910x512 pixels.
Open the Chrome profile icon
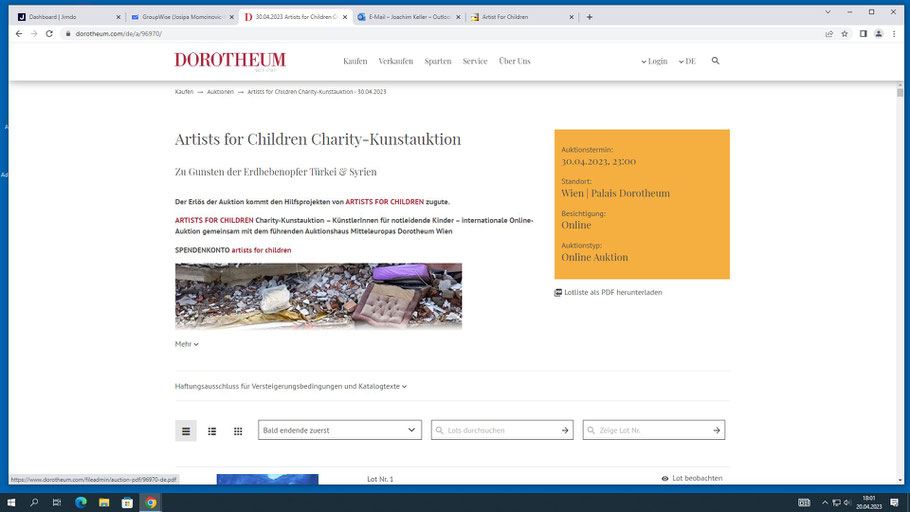[x=879, y=34]
